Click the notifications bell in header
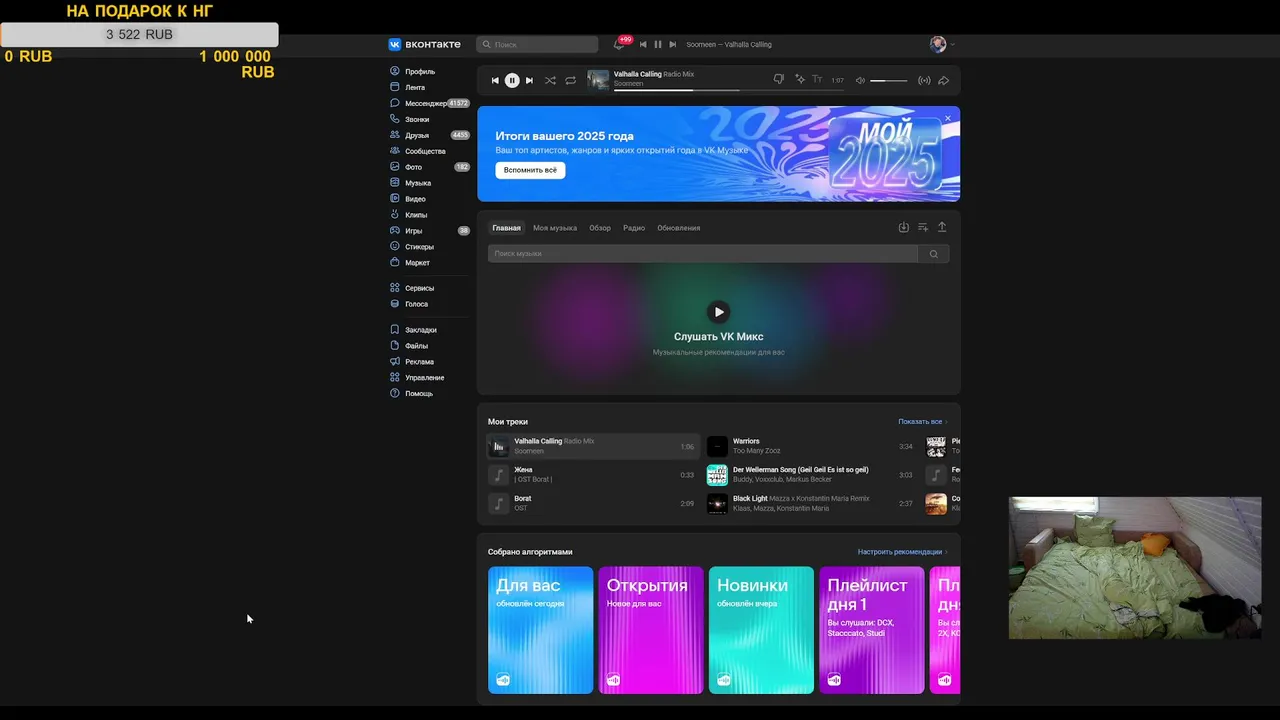1280x720 pixels. (x=619, y=45)
